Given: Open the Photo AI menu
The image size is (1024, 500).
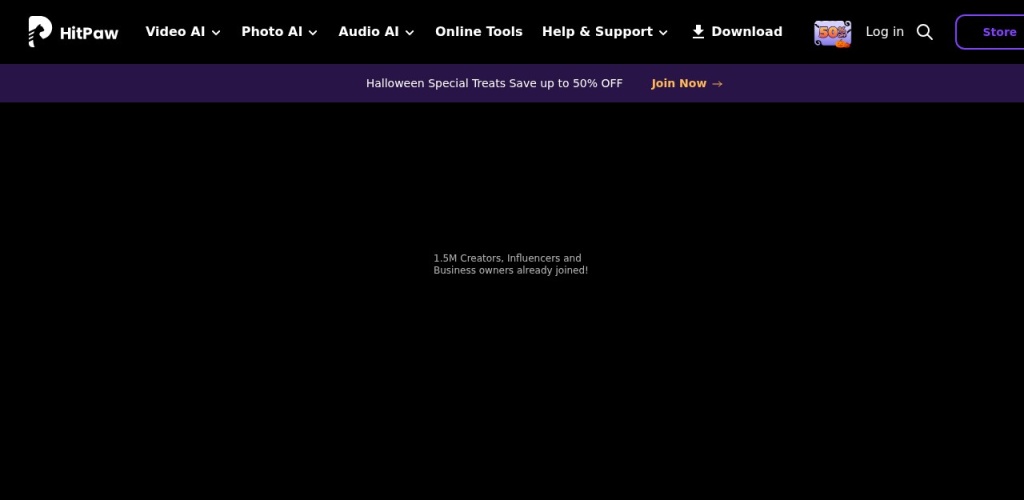Looking at the screenshot, I should tap(271, 32).
